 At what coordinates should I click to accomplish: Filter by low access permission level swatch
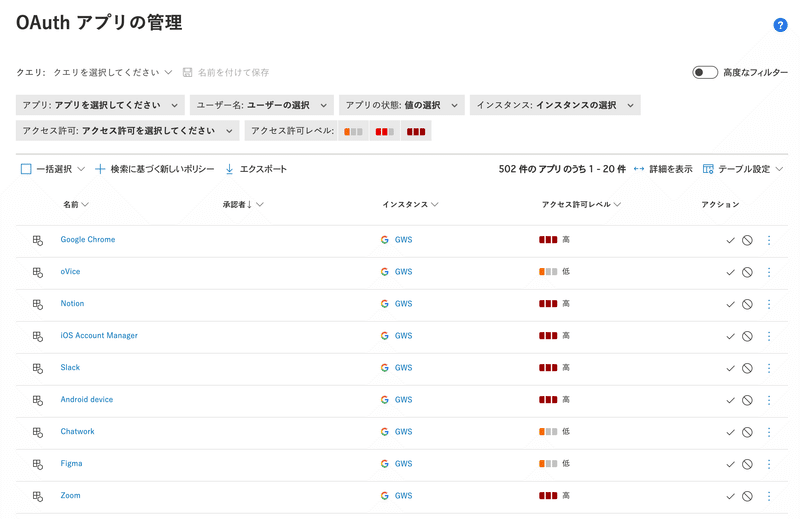[x=353, y=132]
